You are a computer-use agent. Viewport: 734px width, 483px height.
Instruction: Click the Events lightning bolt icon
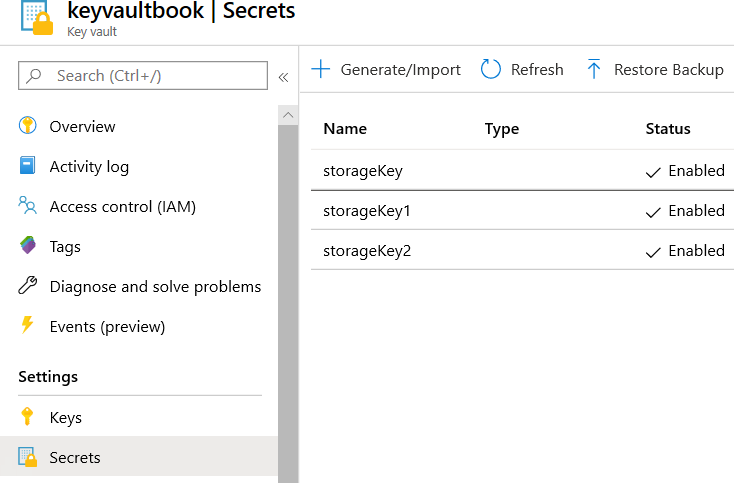click(28, 326)
